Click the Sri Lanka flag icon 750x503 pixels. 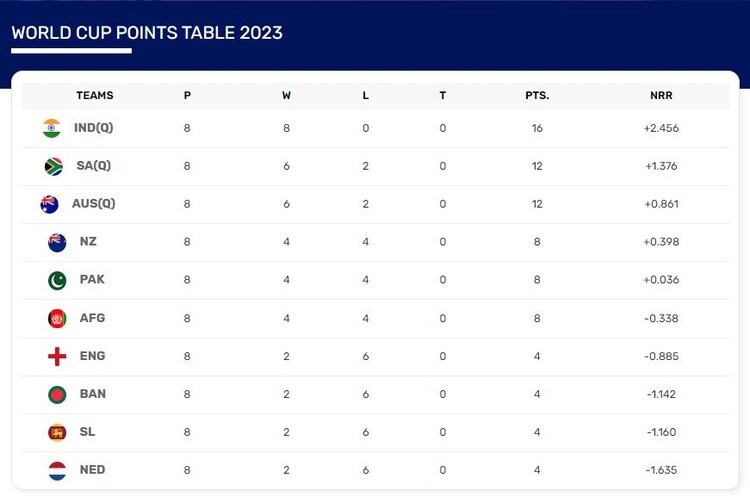(x=57, y=432)
